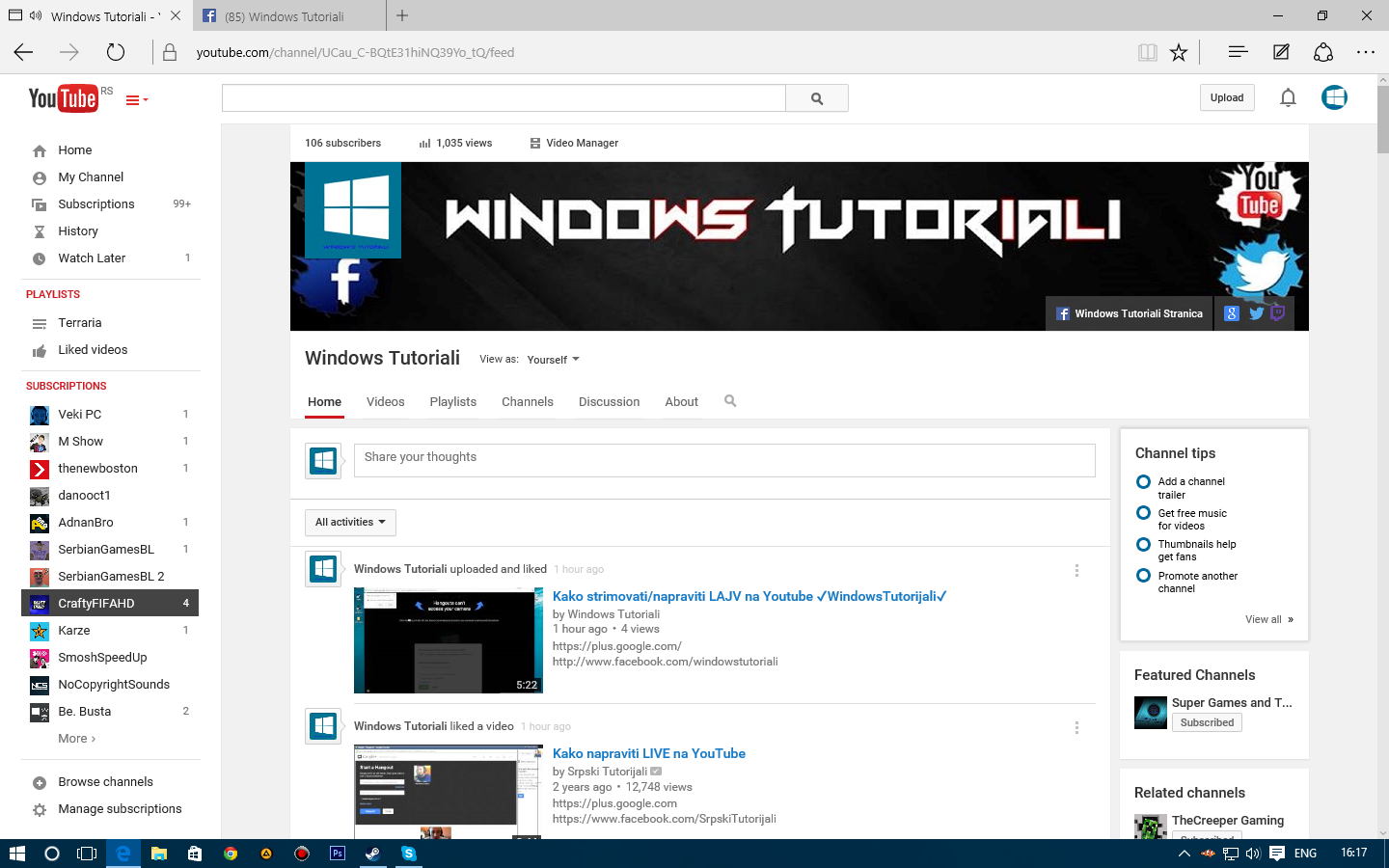Open account avatar menu in header

point(1334,97)
